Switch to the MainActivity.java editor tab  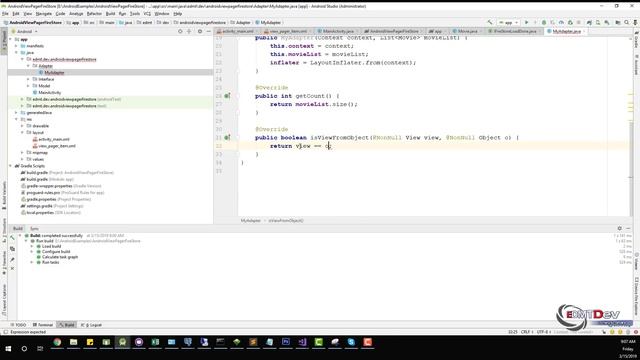pyautogui.click(x=338, y=31)
